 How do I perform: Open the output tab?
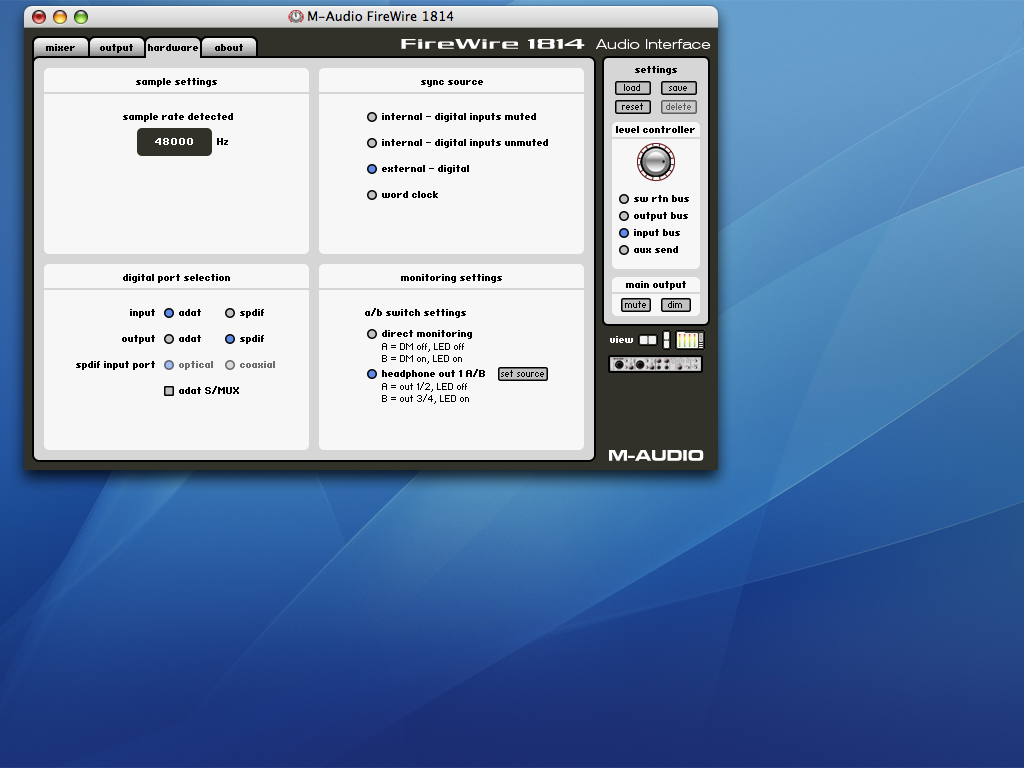click(x=116, y=48)
